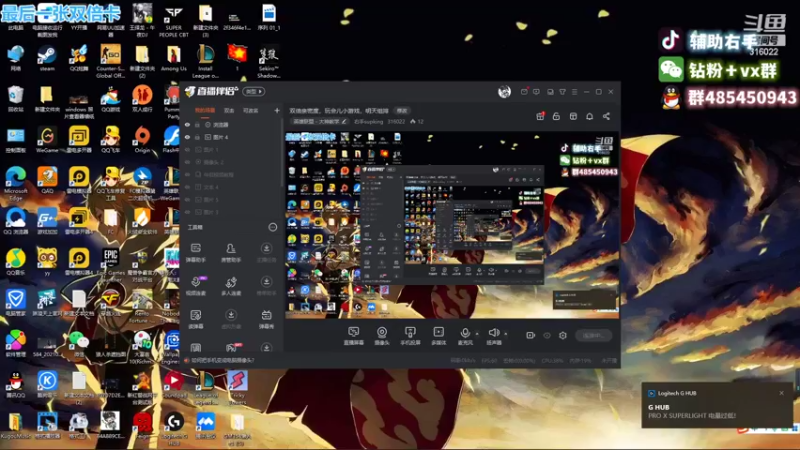Click the stream preview thumbnail area
This screenshot has width=800, height=450.
(453, 225)
